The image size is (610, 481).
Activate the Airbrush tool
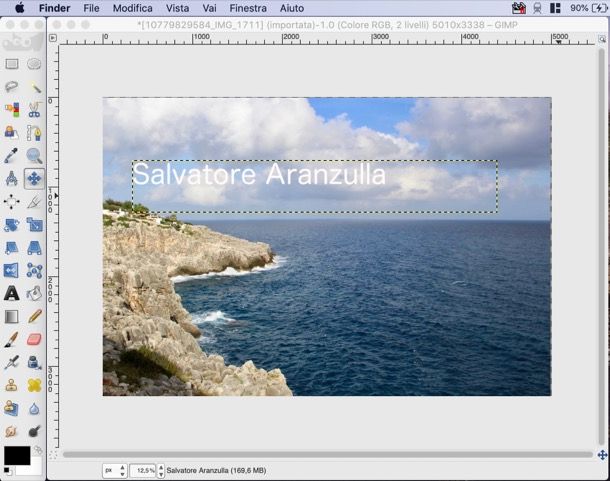pos(12,362)
